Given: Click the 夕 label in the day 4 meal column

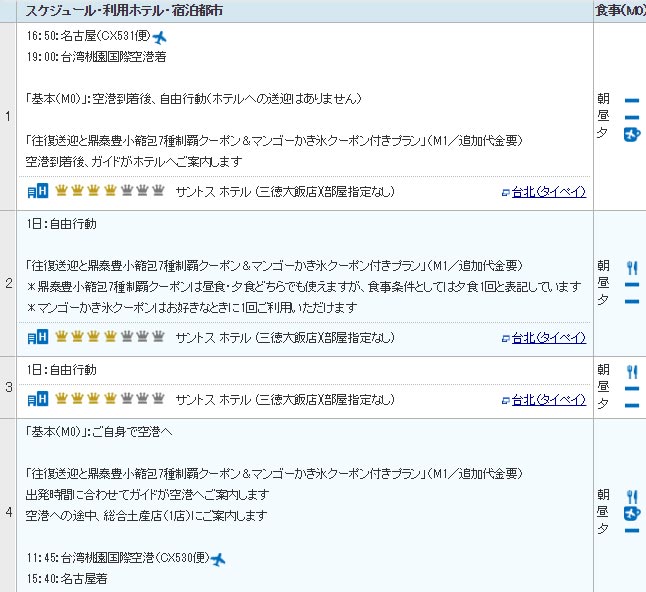Looking at the screenshot, I should [603, 529].
